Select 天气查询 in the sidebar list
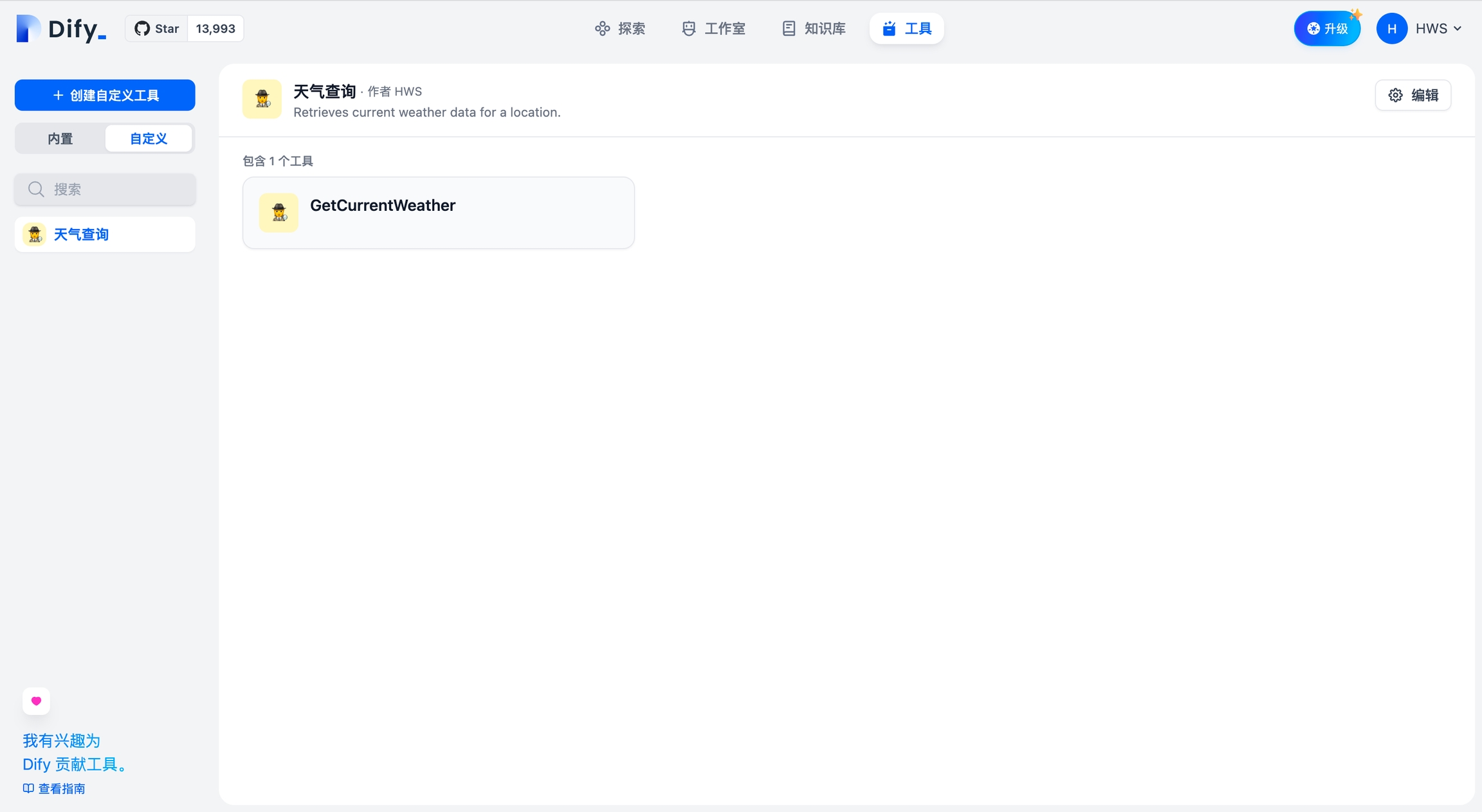The height and width of the screenshot is (812, 1482). click(x=105, y=235)
